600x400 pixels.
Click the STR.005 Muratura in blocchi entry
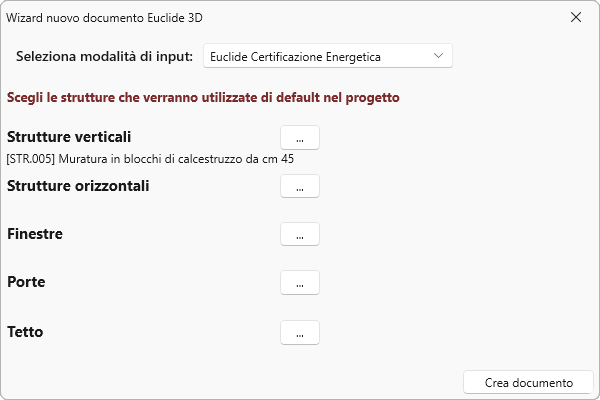tap(150, 158)
